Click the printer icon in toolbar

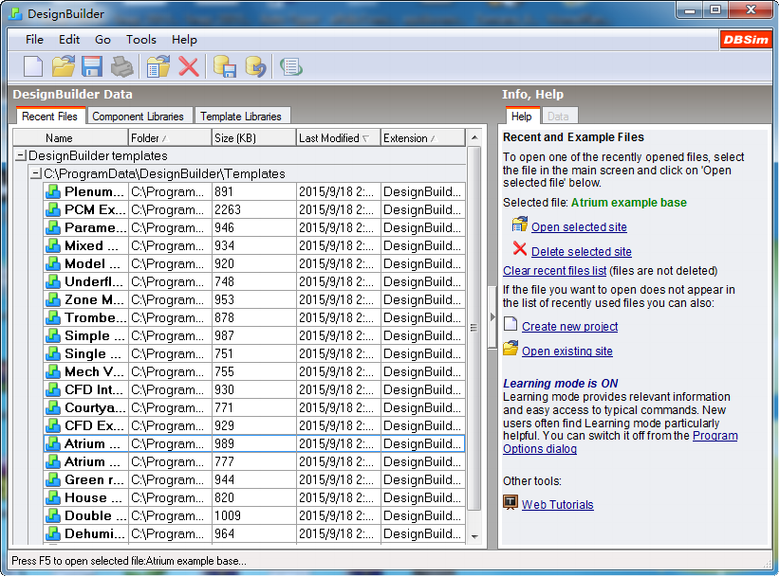[x=121, y=67]
